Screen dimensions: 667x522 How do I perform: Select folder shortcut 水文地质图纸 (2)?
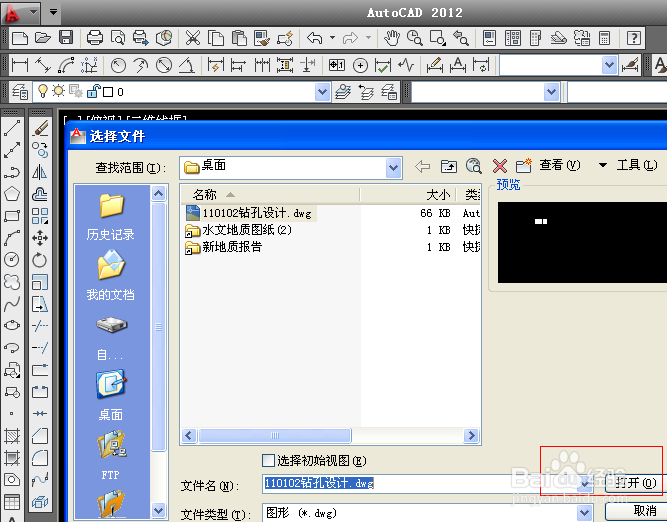click(x=239, y=230)
